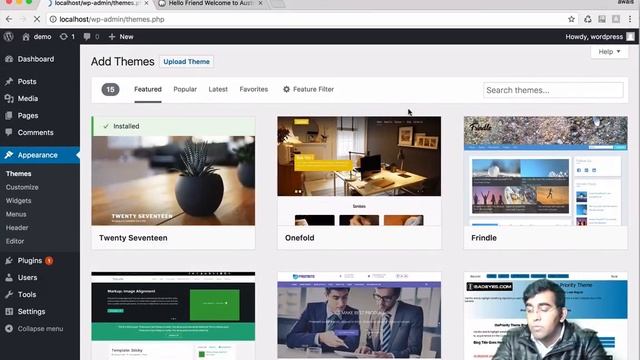Stop page loading with the X button
The width and height of the screenshot is (640, 360).
[36, 19]
